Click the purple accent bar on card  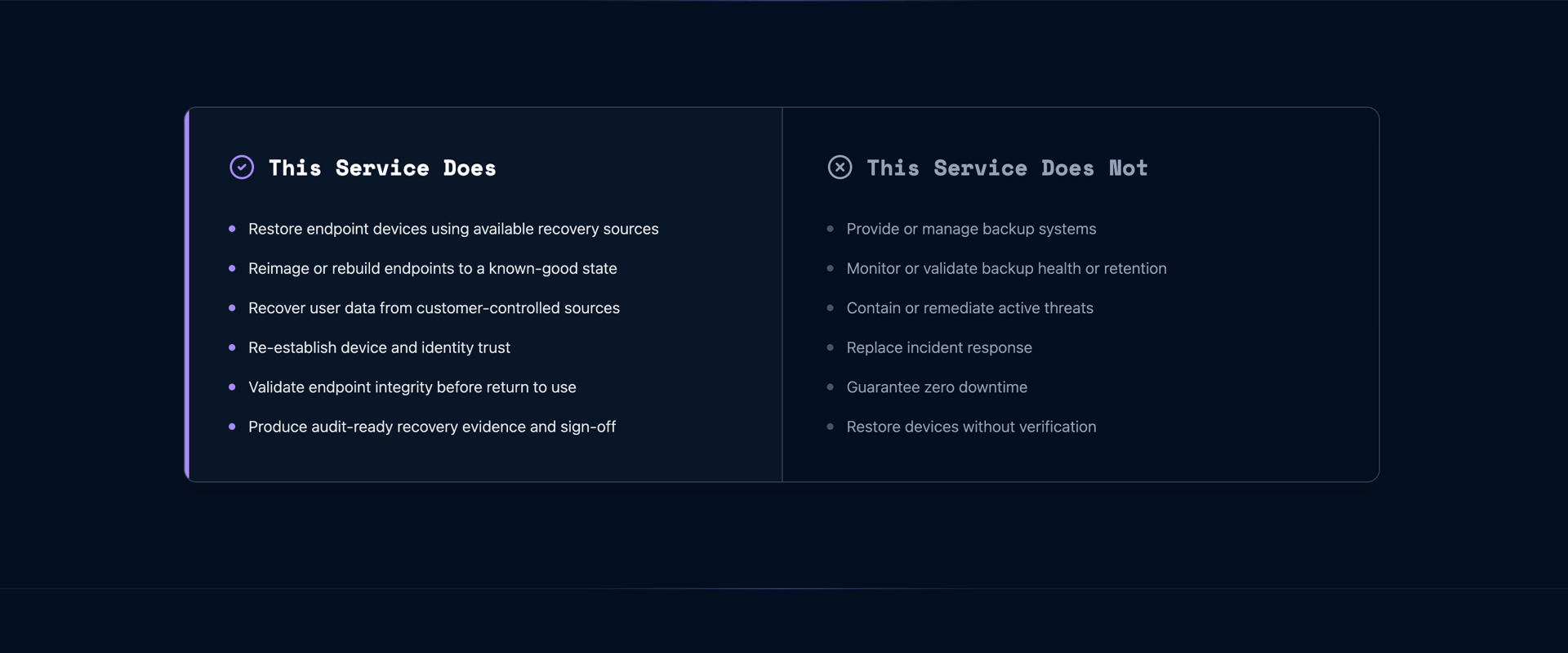pos(187,294)
